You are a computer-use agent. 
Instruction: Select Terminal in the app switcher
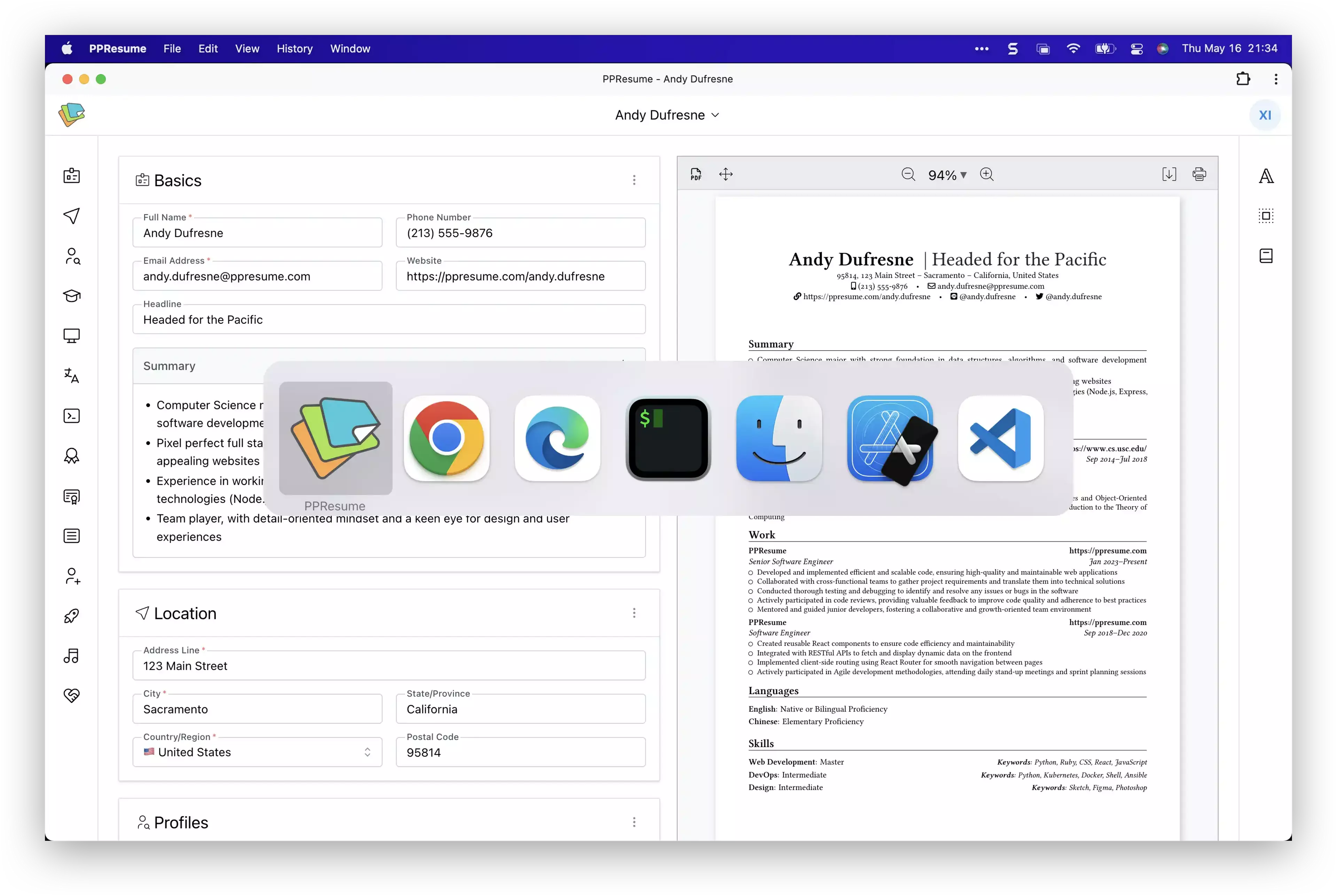[668, 438]
